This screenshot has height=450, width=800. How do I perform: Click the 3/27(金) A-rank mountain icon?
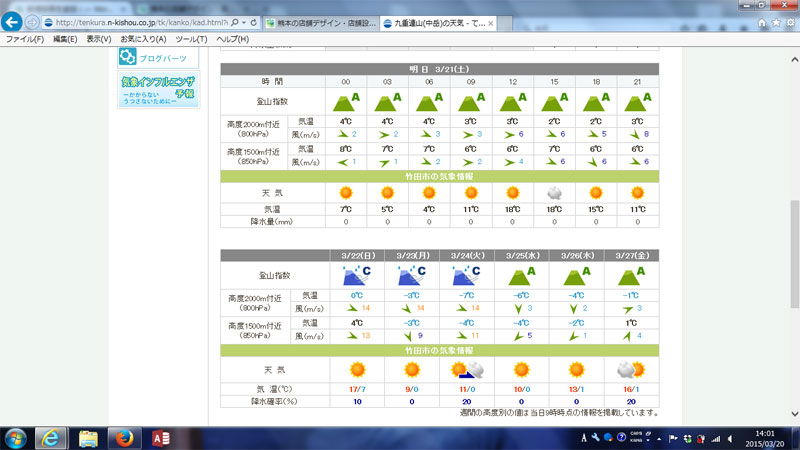[631, 276]
